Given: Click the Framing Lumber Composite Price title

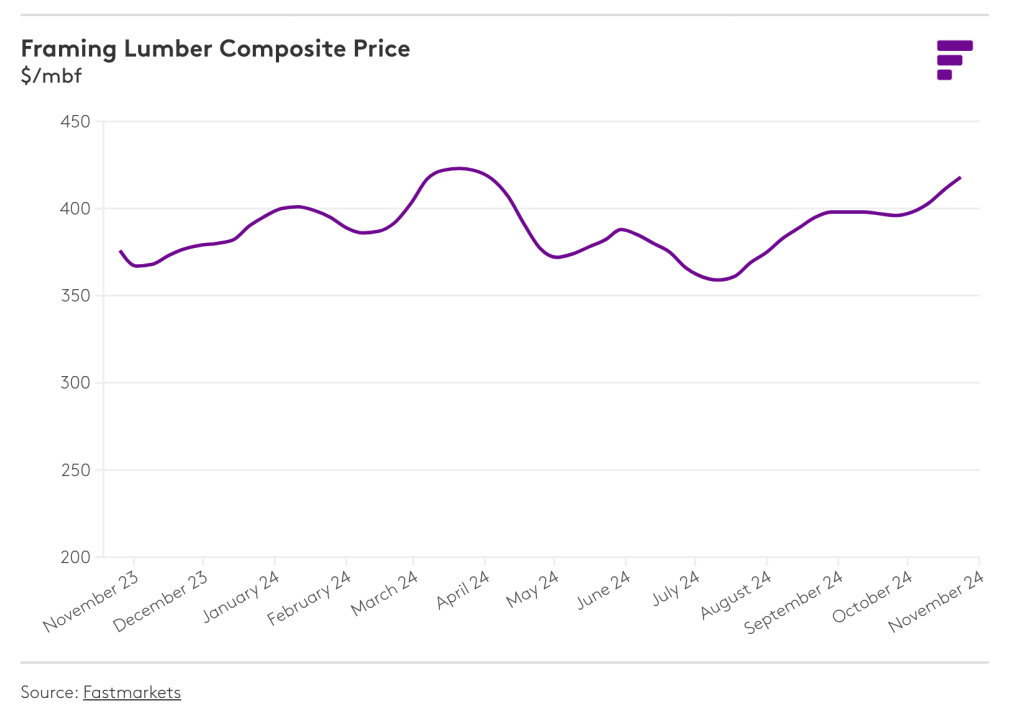Looking at the screenshot, I should click(215, 48).
